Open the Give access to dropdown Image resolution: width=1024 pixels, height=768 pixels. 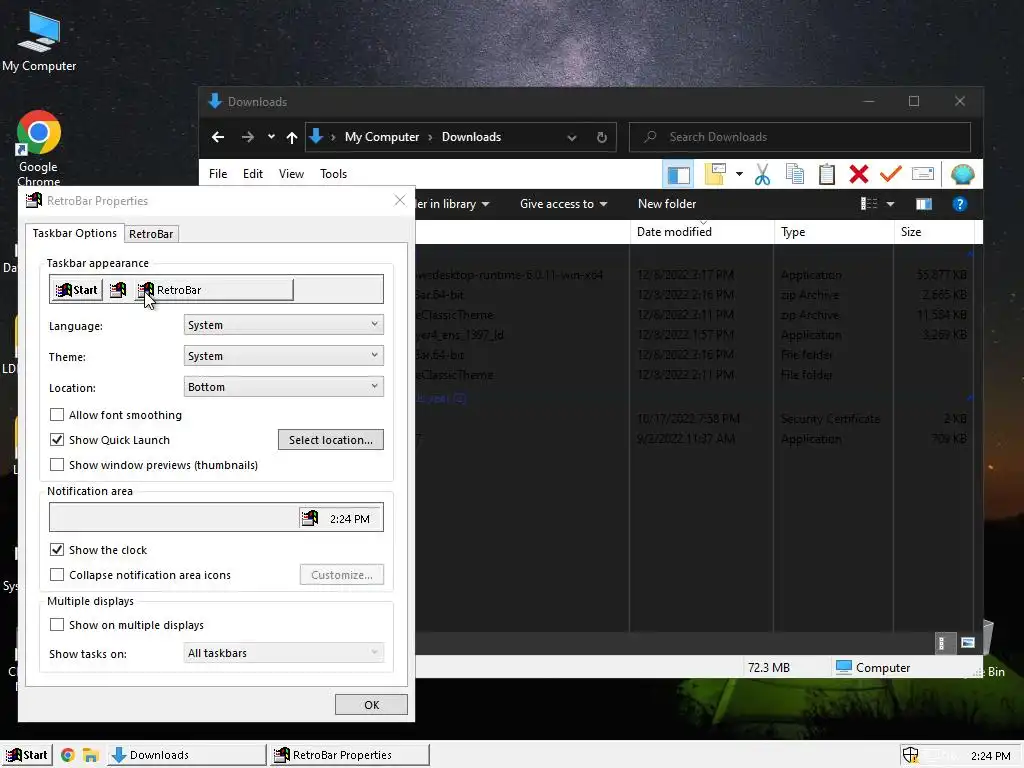point(564,204)
